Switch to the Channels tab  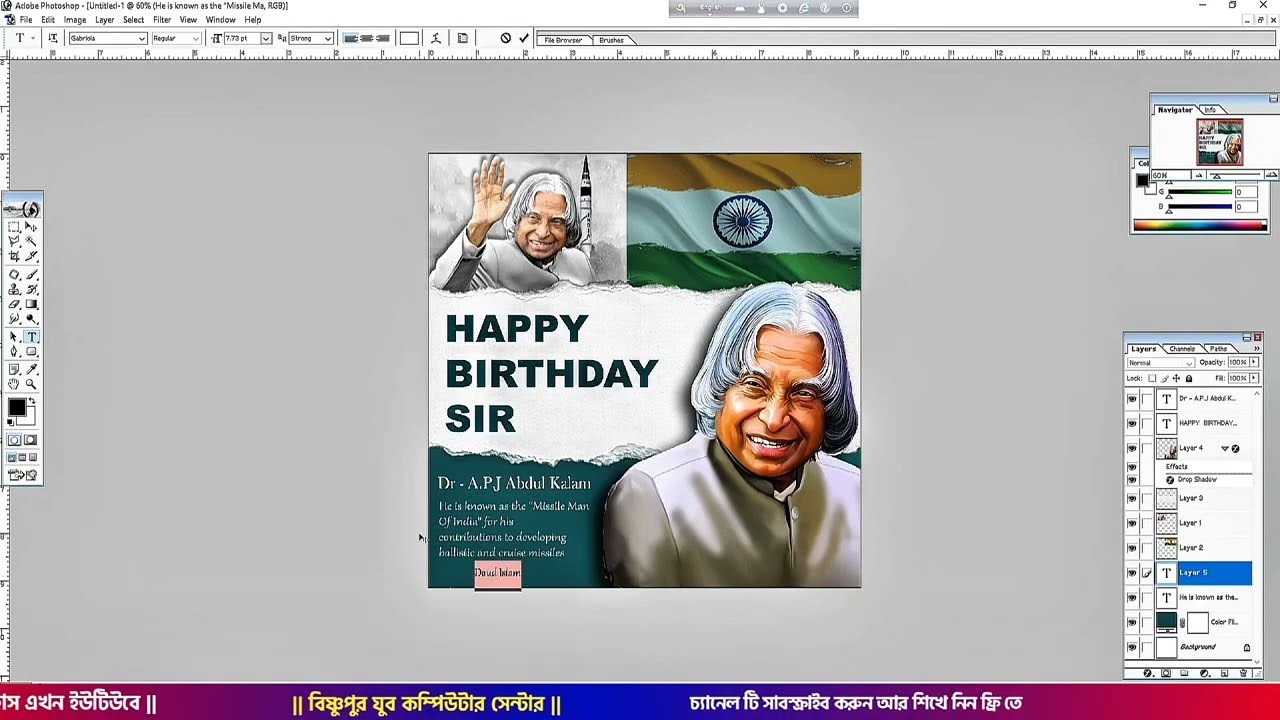tap(1182, 349)
